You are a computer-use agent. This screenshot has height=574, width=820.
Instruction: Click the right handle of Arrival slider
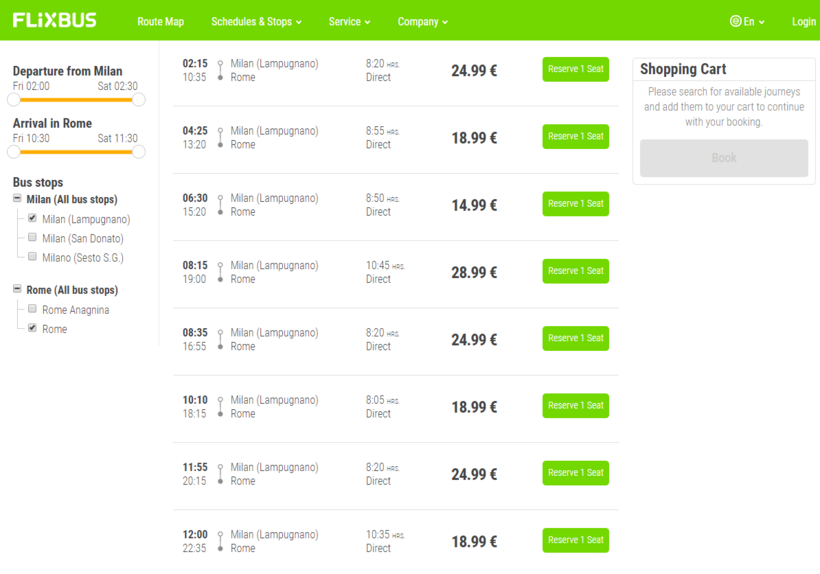click(139, 152)
